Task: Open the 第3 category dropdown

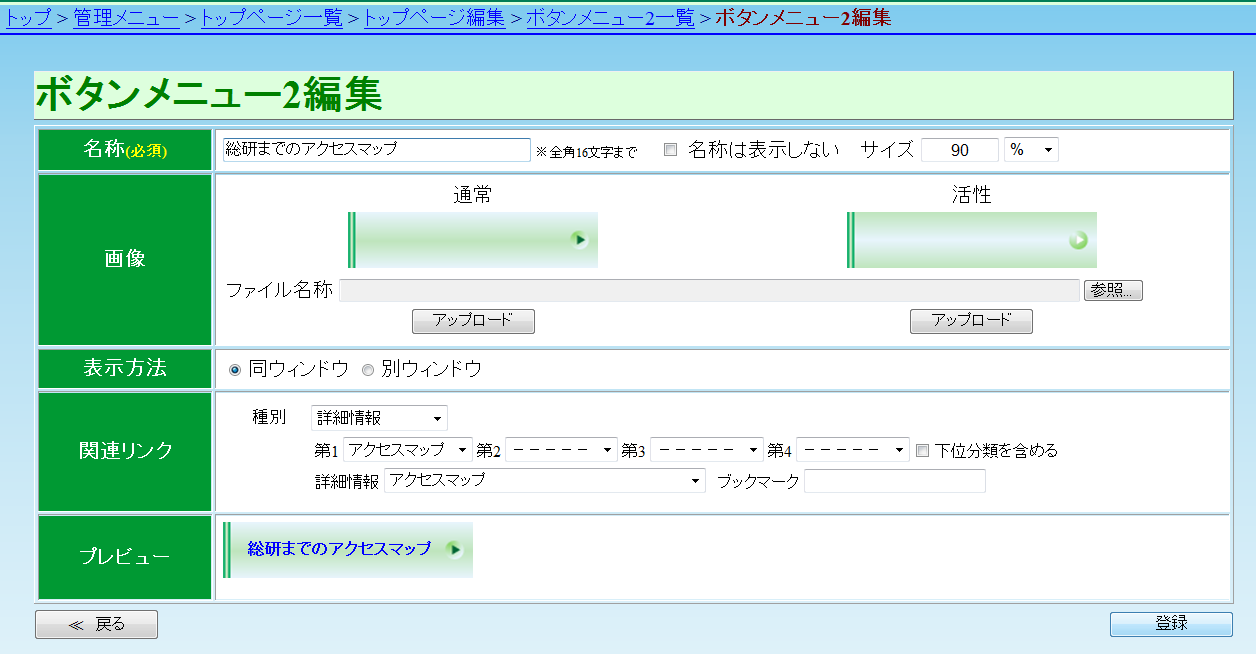Action: tap(706, 450)
